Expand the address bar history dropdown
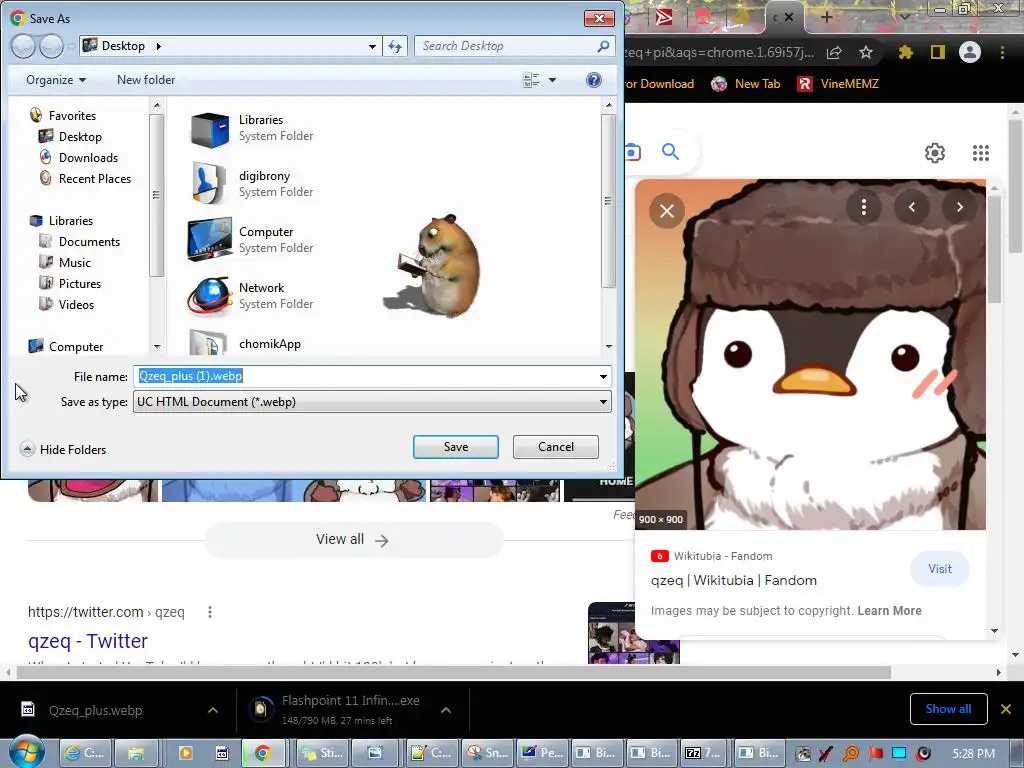Screen dimensions: 1024x768 (x=372, y=46)
